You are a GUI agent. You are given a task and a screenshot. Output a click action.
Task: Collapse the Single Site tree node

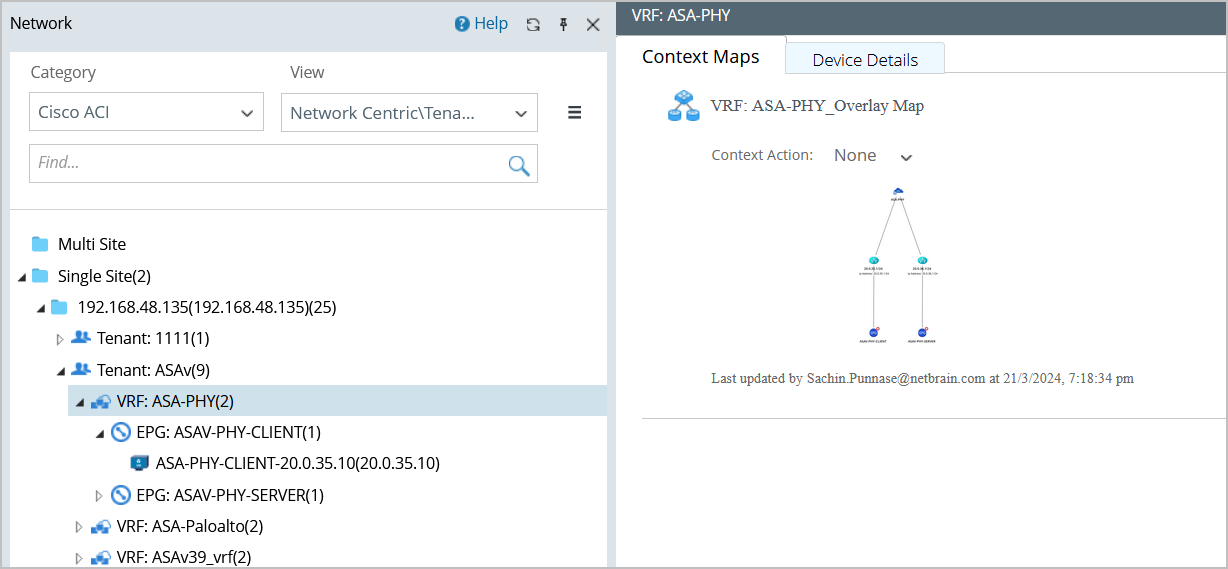click(22, 276)
